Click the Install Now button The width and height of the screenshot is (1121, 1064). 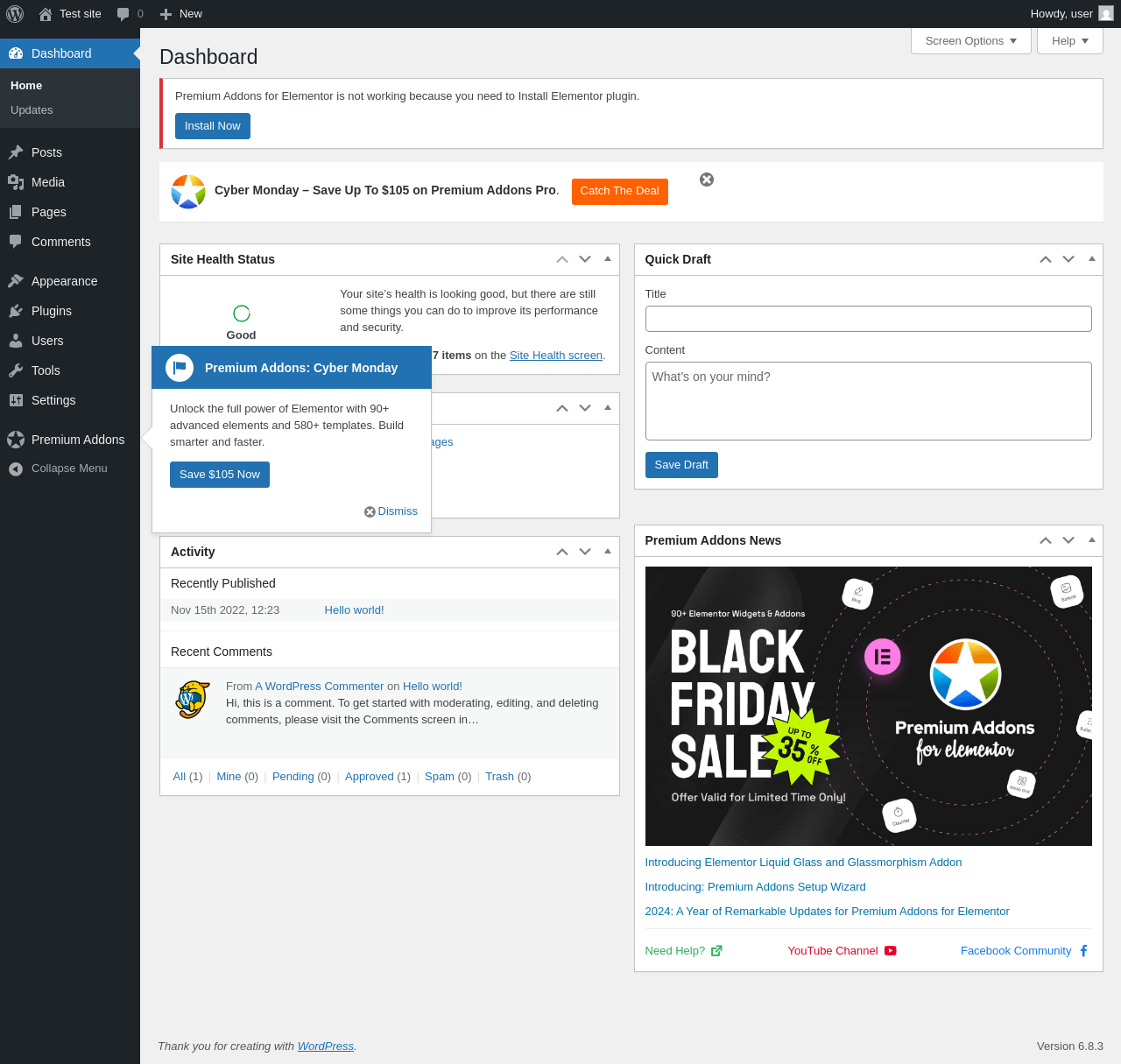coord(213,126)
